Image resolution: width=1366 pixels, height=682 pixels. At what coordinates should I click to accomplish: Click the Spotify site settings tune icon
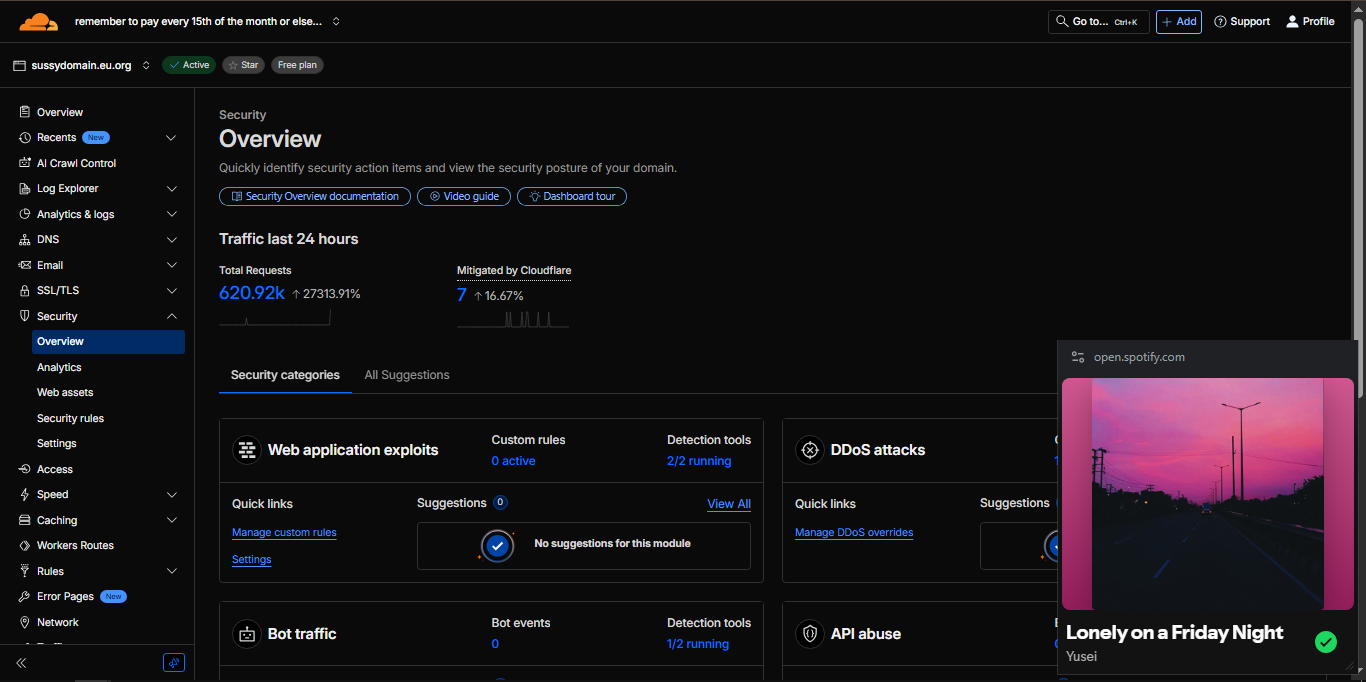pyautogui.click(x=1078, y=357)
